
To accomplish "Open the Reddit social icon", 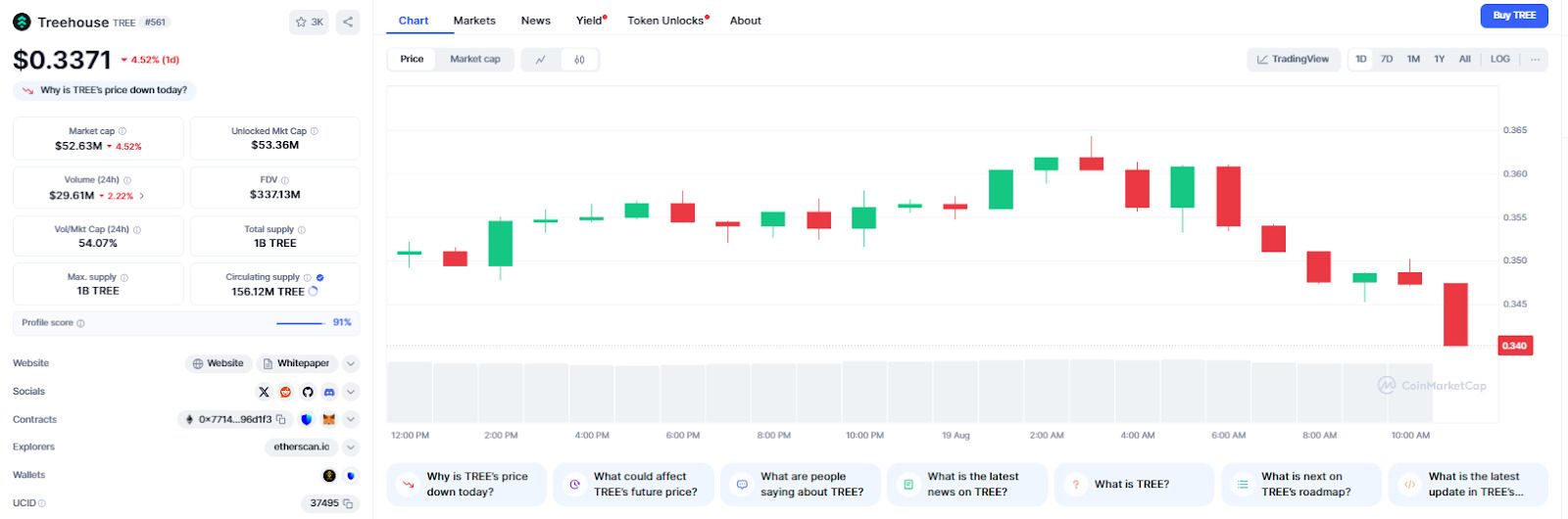I will tap(285, 392).
